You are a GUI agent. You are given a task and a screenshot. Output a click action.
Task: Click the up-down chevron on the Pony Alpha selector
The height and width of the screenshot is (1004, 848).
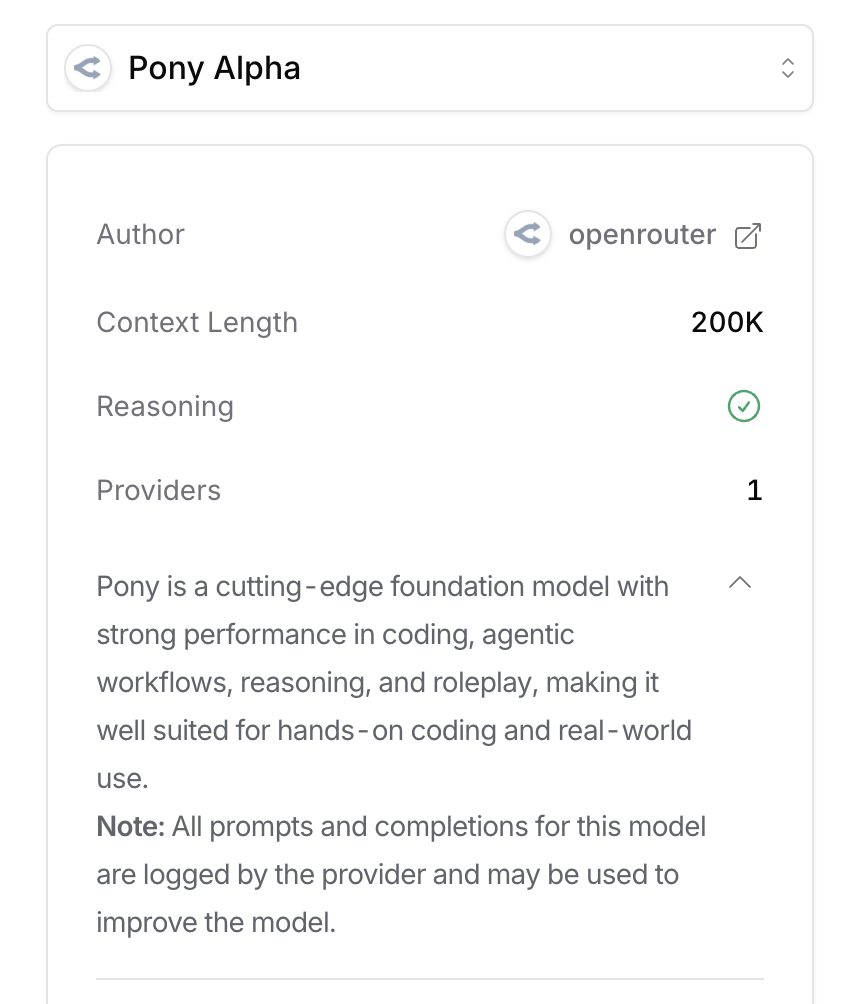point(787,68)
